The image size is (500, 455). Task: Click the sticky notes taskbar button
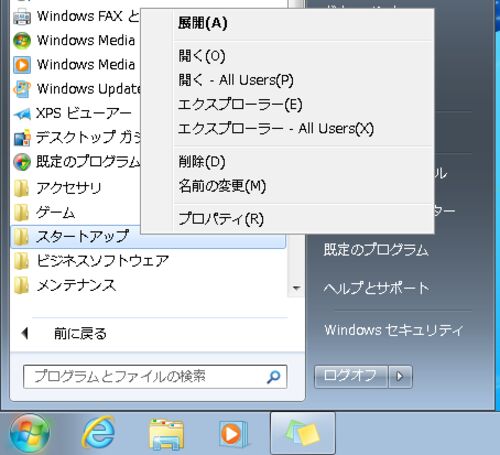(x=303, y=433)
